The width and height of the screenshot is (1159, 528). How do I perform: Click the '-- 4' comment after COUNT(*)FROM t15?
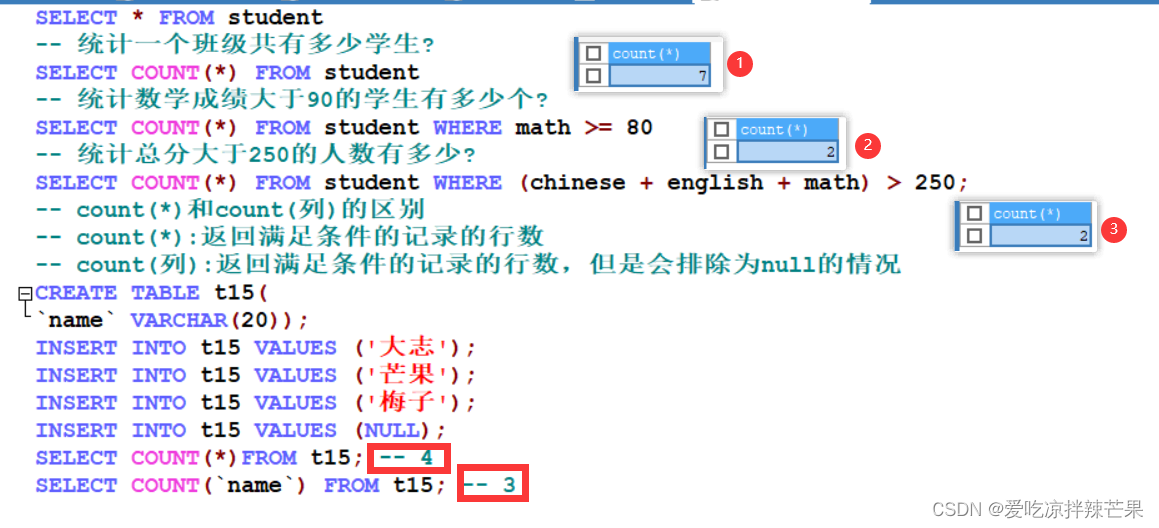(x=408, y=458)
